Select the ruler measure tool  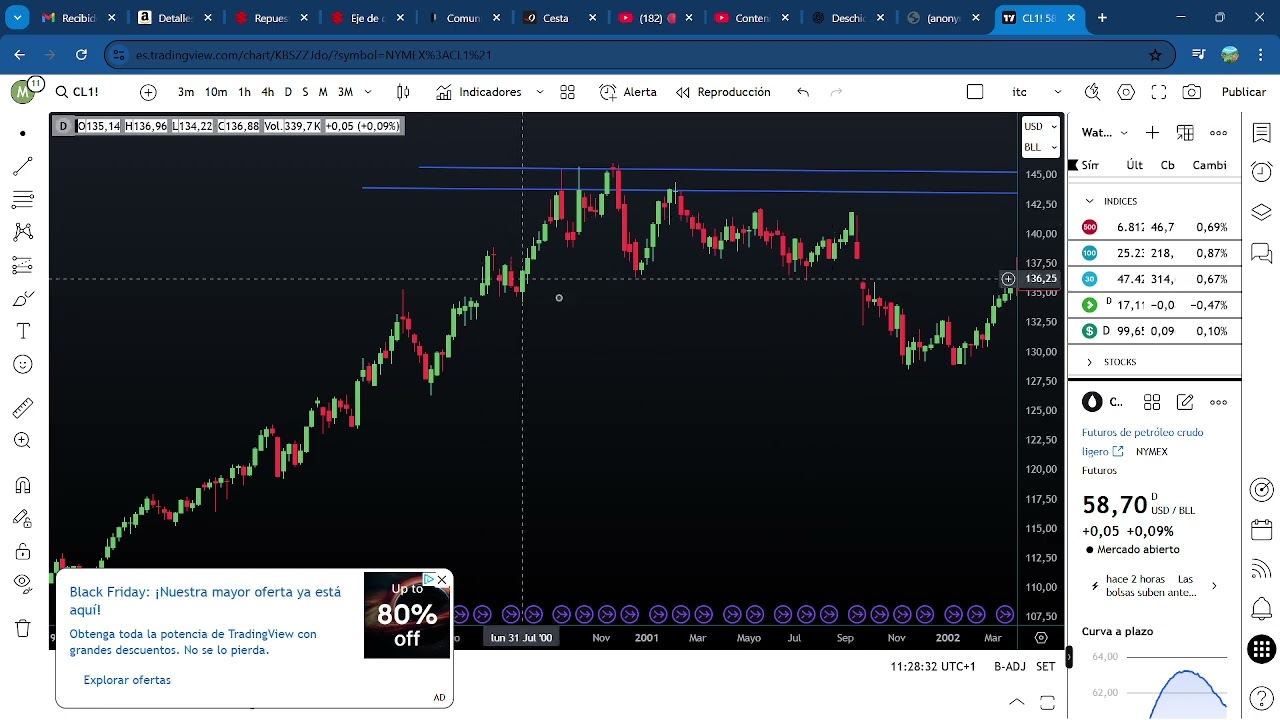click(23, 408)
